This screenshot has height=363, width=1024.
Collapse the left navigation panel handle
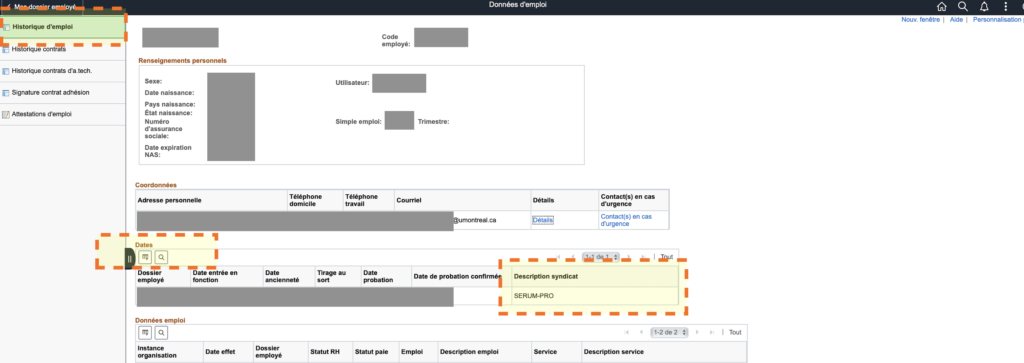coord(129,259)
